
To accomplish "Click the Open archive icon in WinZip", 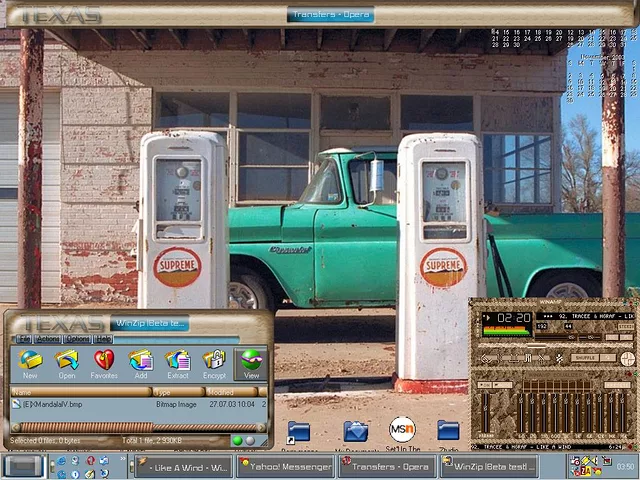I will click(x=67, y=362).
